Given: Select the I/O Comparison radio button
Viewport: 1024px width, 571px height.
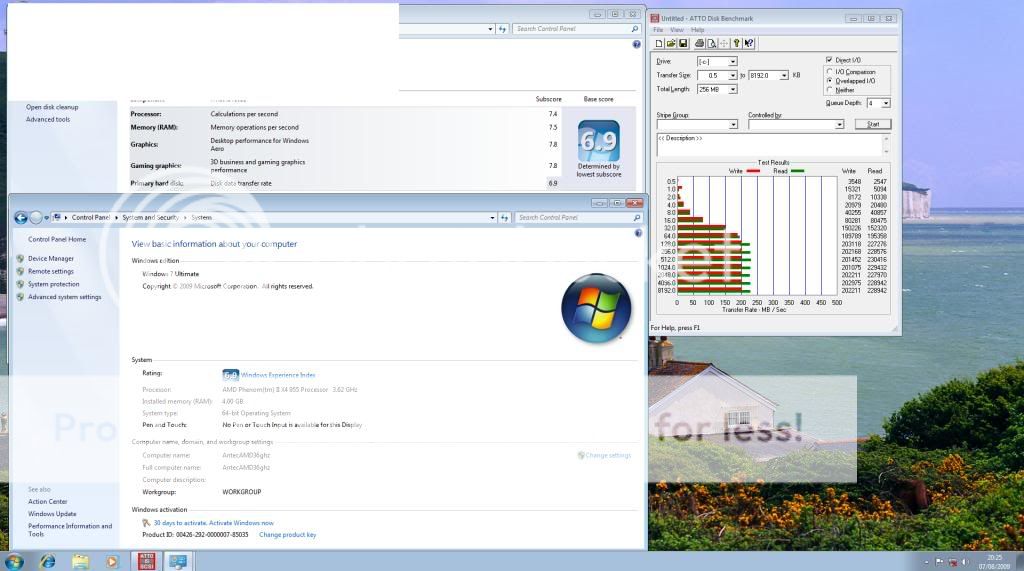Looking at the screenshot, I should coord(829,71).
